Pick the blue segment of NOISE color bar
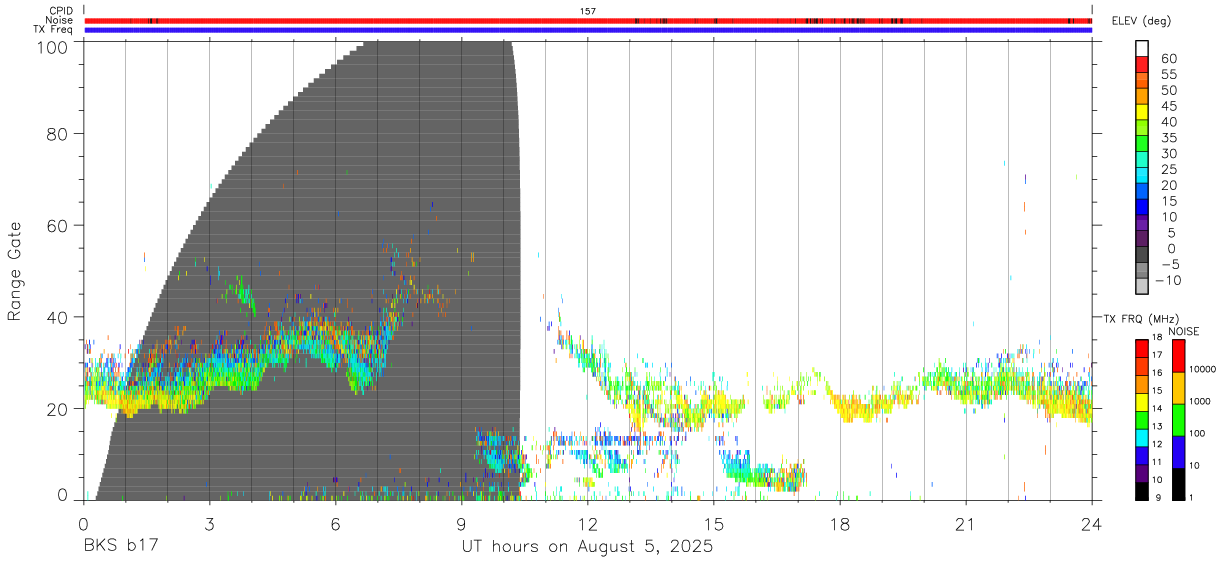The height and width of the screenshot is (567, 1228). pyautogui.click(x=1179, y=452)
